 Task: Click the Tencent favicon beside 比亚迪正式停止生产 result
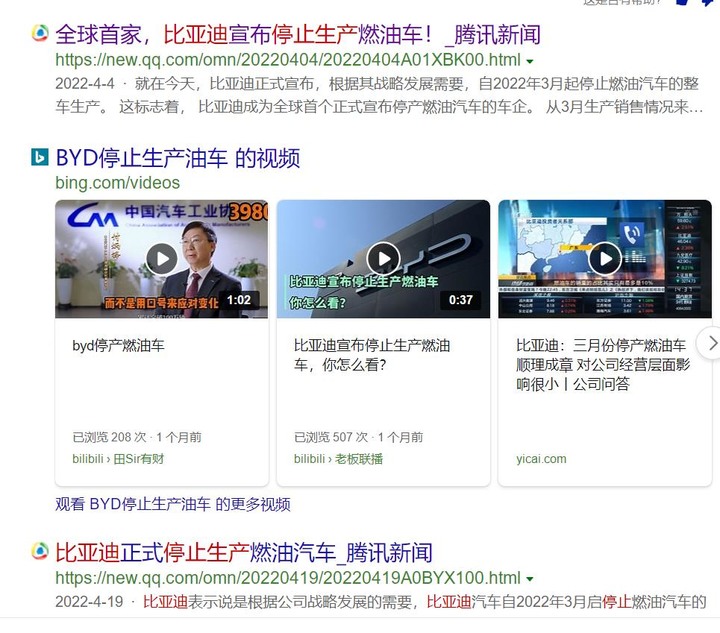pyautogui.click(x=40, y=551)
